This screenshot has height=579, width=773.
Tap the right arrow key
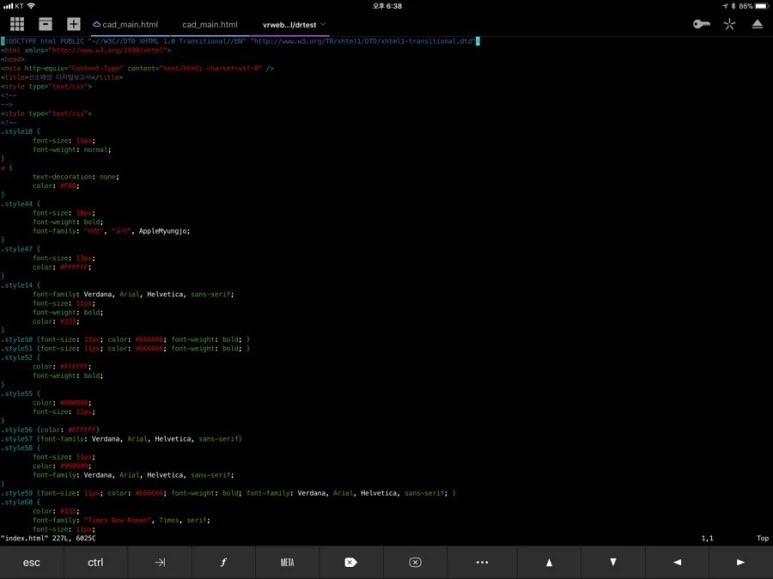coord(740,562)
